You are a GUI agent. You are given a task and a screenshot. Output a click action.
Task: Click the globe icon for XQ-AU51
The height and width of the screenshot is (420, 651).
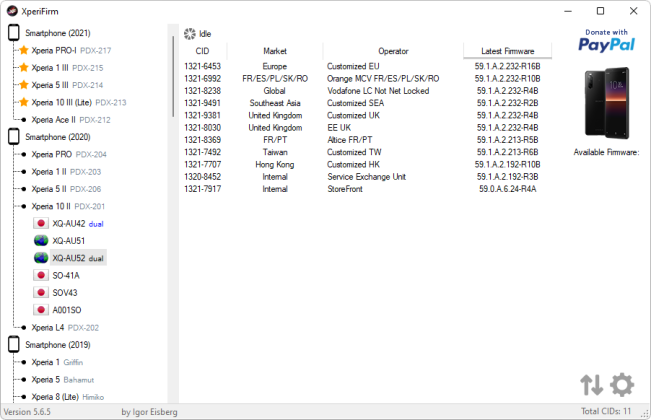tap(41, 241)
